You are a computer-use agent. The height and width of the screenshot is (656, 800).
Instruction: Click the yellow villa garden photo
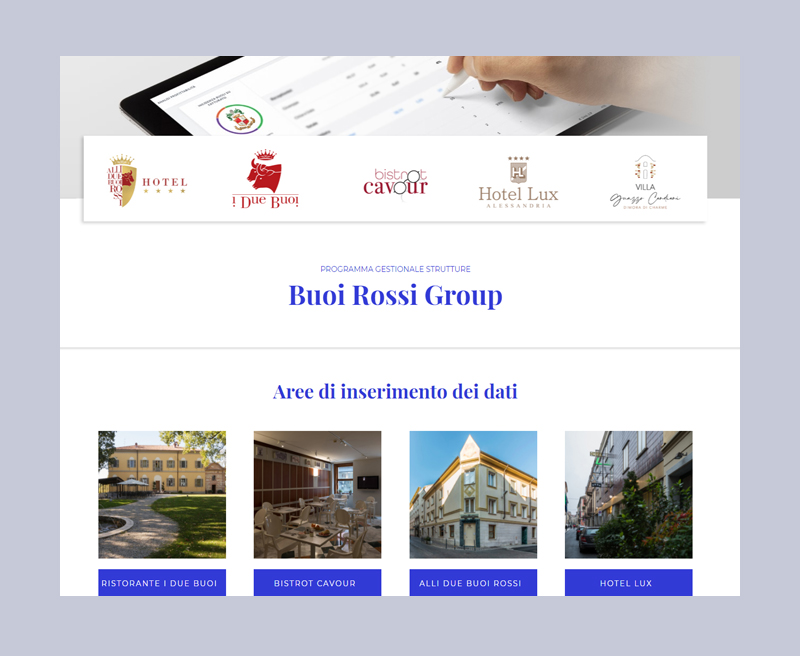click(162, 494)
